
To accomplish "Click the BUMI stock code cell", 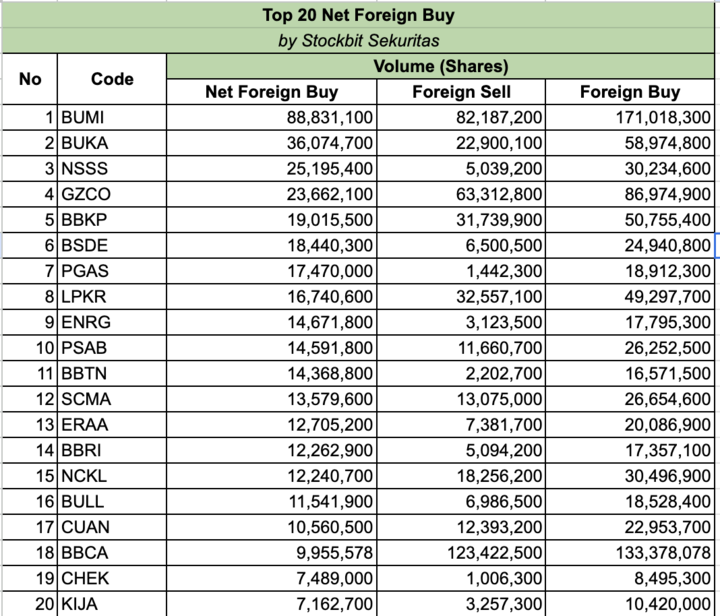I will click(111, 117).
